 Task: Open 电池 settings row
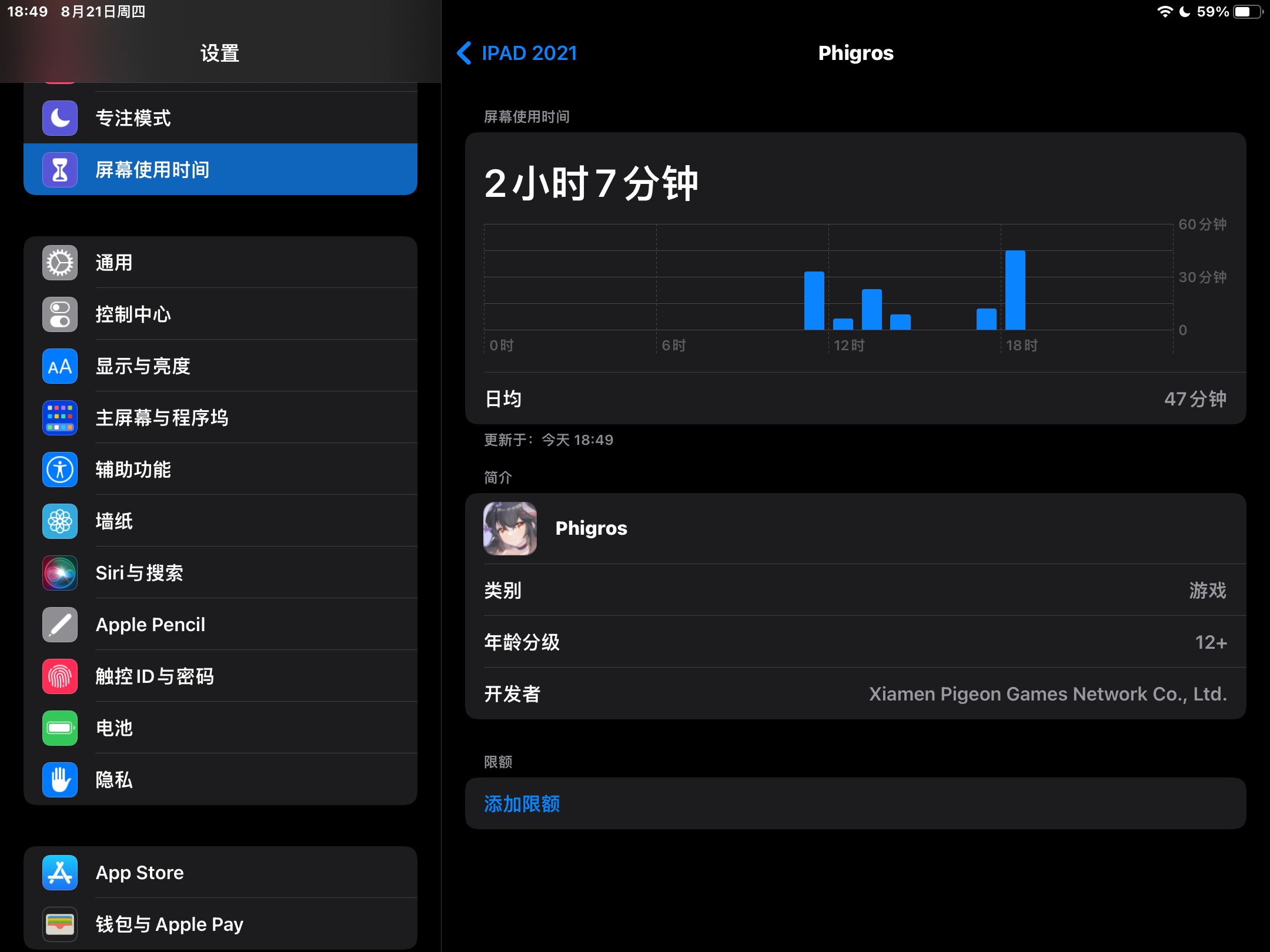tap(220, 728)
